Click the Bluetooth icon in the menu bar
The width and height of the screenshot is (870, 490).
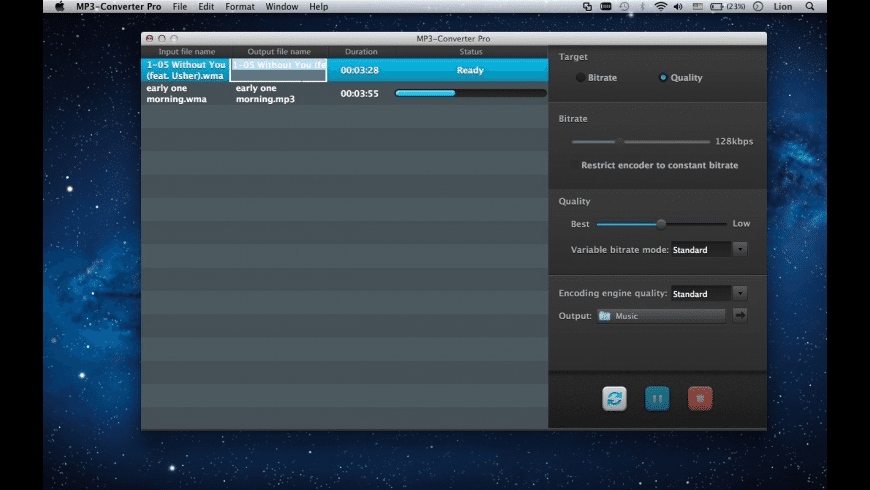643,7
